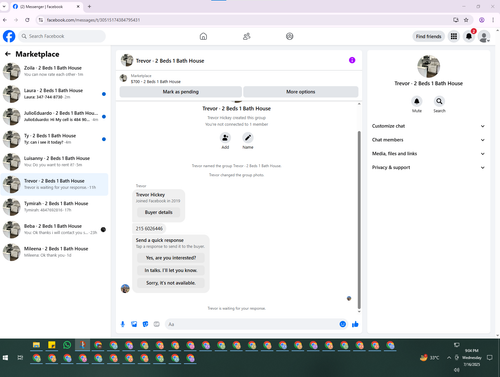500x377 pixels.
Task: Open Ty - 2 Beds 1 Bath House chat
Action: [x=55, y=139]
